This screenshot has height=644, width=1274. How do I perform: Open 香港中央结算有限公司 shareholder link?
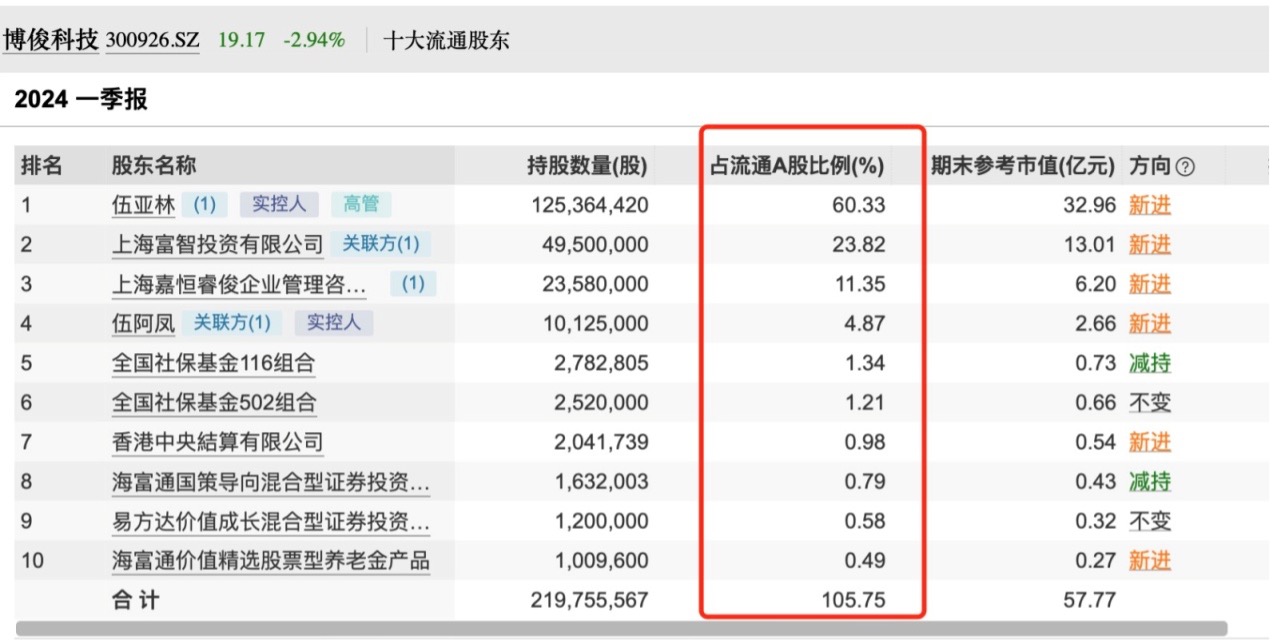[217, 442]
